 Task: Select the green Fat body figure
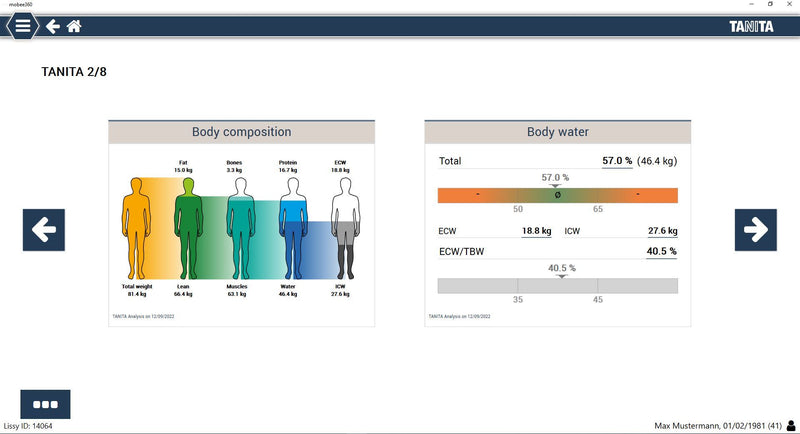(187, 225)
